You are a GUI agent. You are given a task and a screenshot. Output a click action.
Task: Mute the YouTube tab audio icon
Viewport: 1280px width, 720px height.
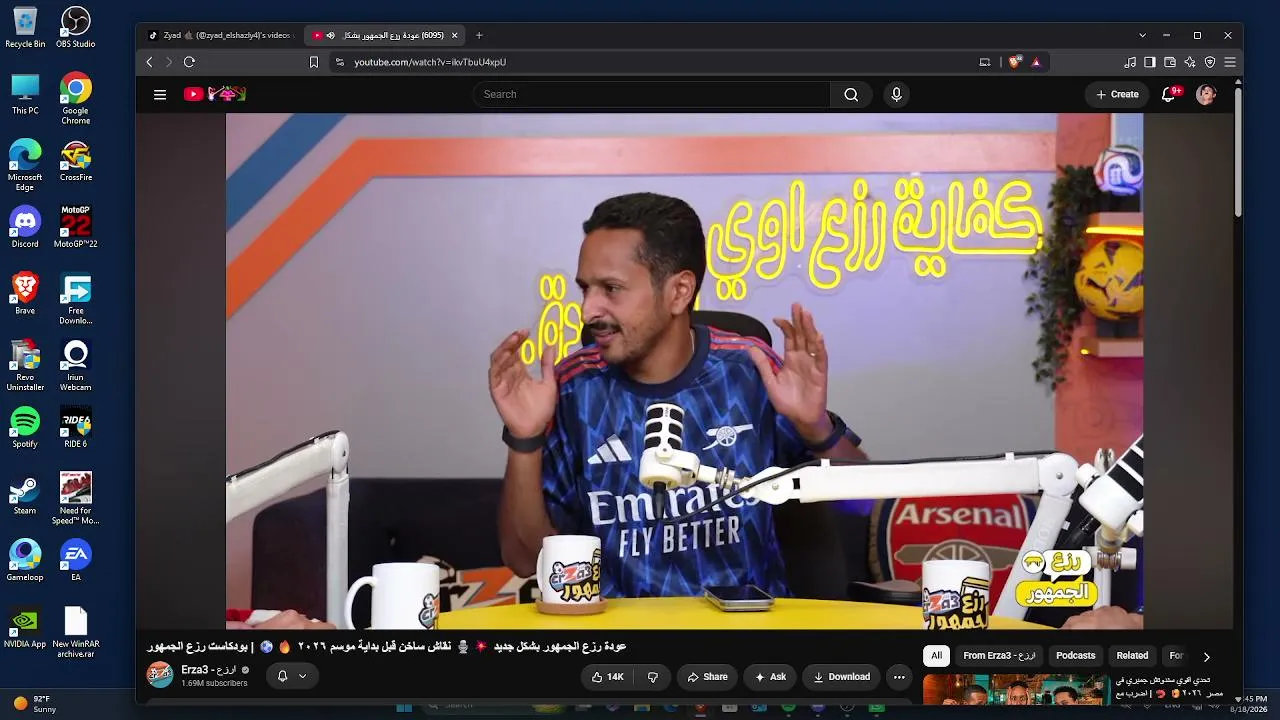pos(331,35)
